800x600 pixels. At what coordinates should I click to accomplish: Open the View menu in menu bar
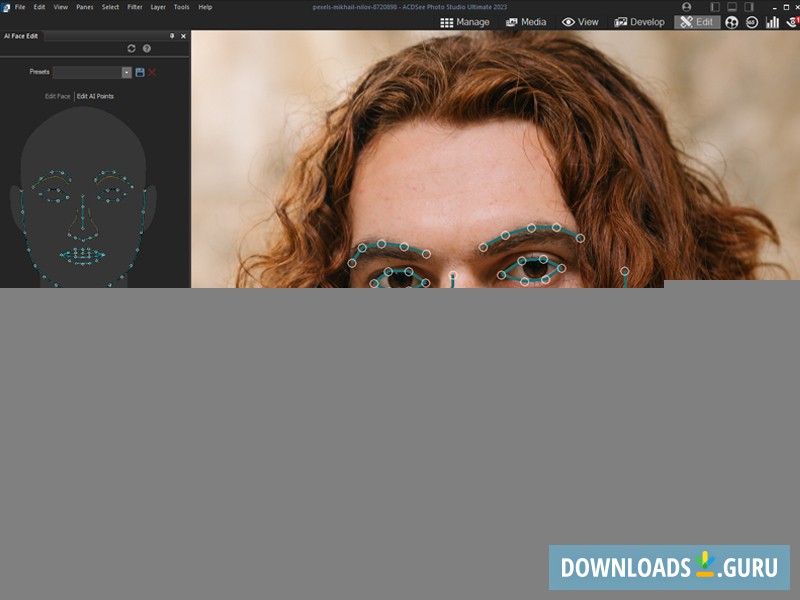(x=61, y=7)
